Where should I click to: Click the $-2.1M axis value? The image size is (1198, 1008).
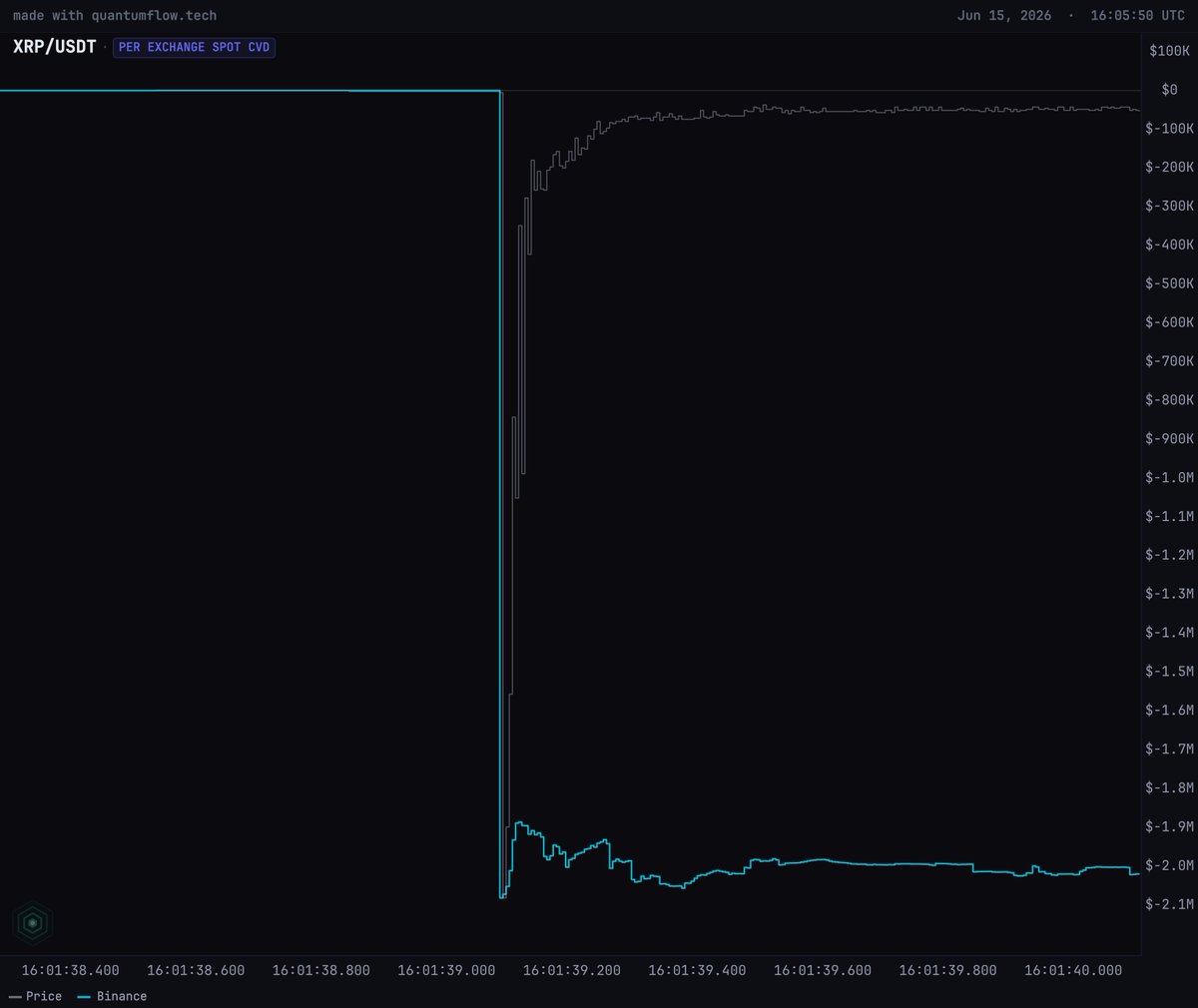pos(1169,904)
